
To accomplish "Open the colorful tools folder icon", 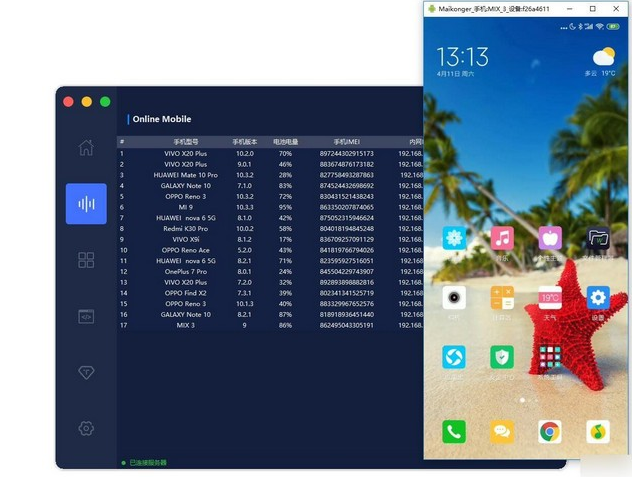I will tap(550, 357).
